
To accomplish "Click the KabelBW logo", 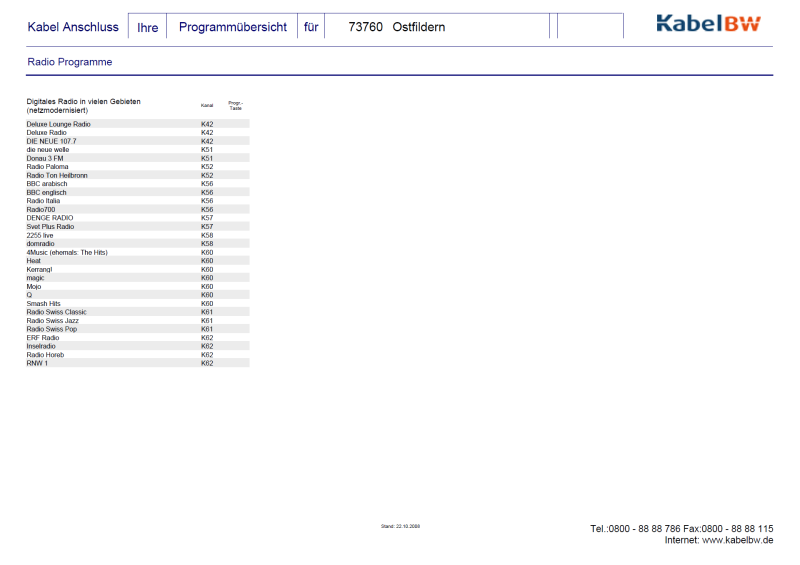I will click(x=708, y=24).
